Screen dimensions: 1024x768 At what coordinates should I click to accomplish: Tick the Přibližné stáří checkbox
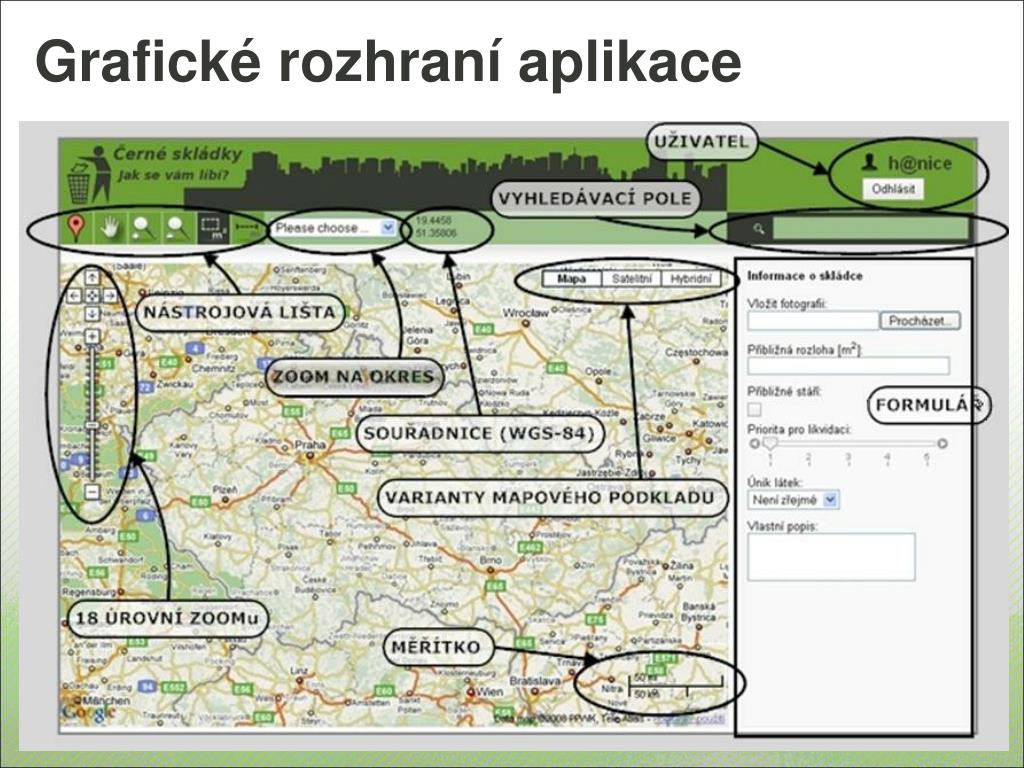click(x=754, y=409)
